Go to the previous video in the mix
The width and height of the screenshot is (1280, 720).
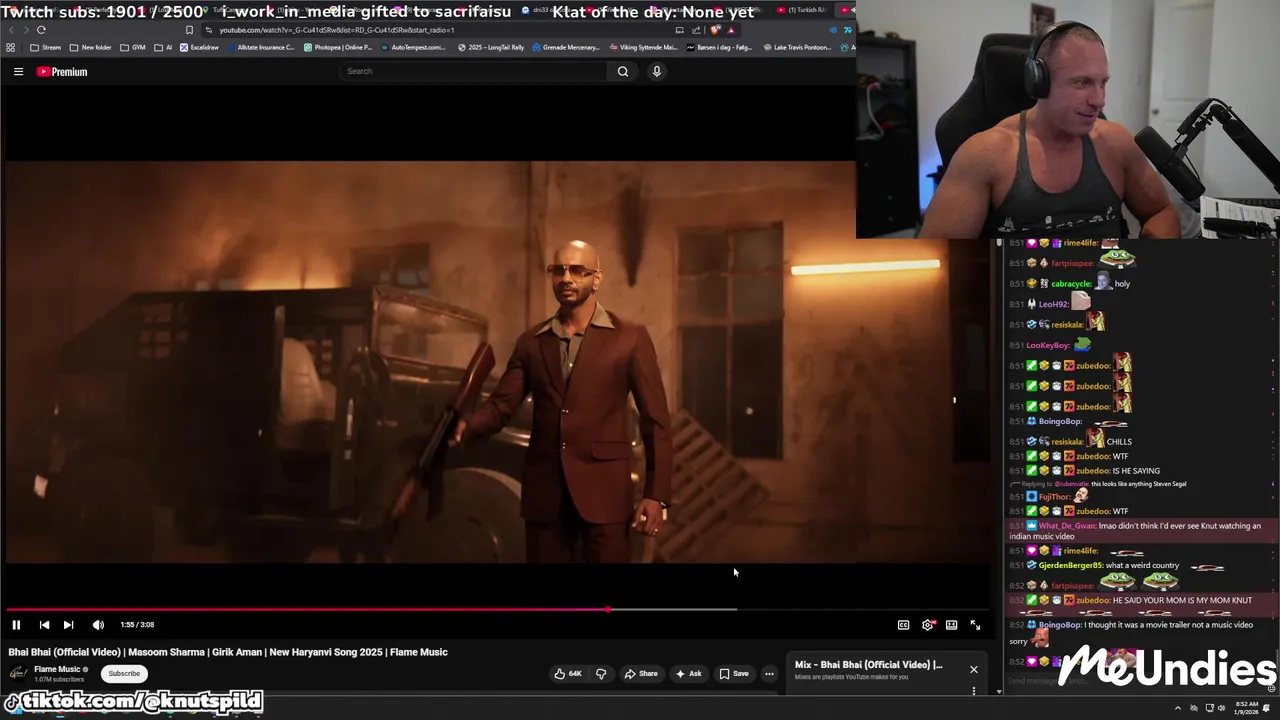[44, 625]
